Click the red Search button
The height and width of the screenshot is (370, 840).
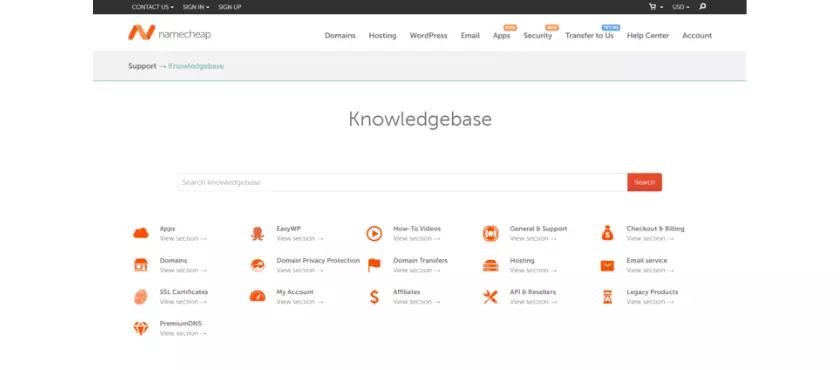pyautogui.click(x=644, y=182)
